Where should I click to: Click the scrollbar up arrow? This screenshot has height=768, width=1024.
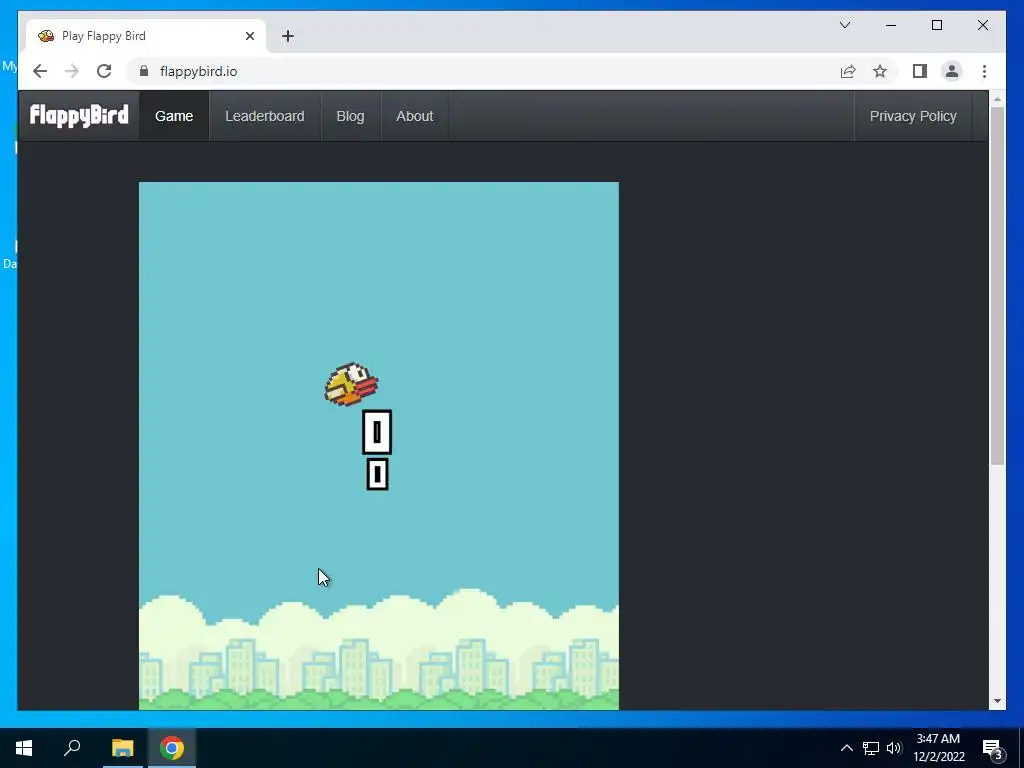[997, 99]
